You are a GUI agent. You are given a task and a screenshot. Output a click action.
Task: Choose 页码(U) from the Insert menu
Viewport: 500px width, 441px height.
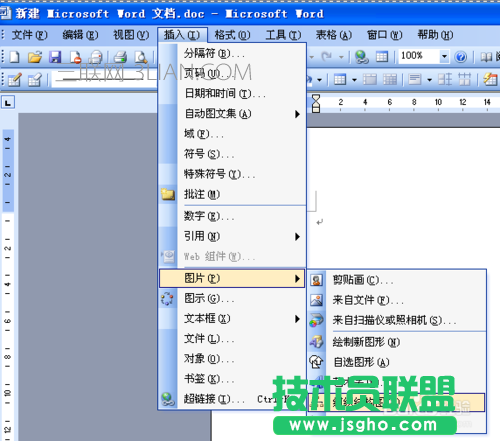pos(232,73)
